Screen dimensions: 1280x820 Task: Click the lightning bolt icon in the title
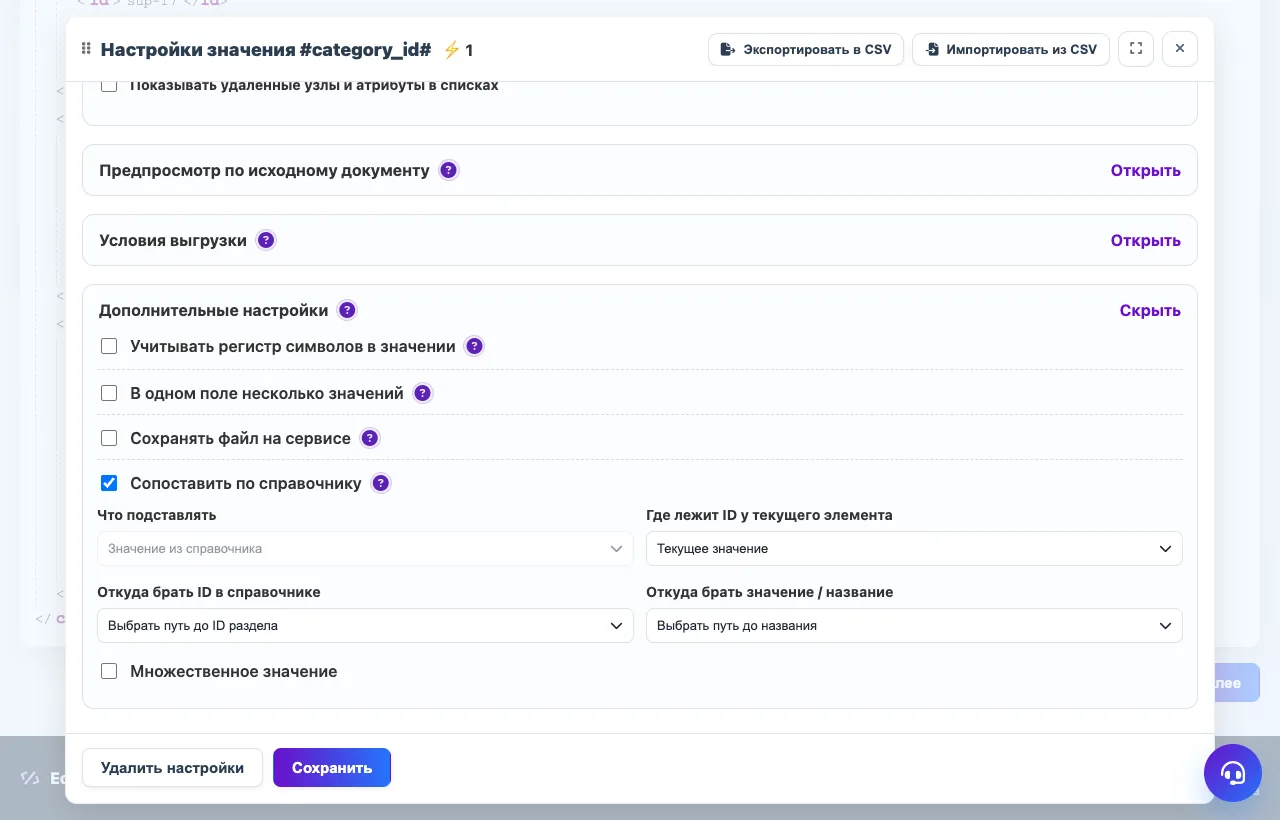pyautogui.click(x=451, y=49)
